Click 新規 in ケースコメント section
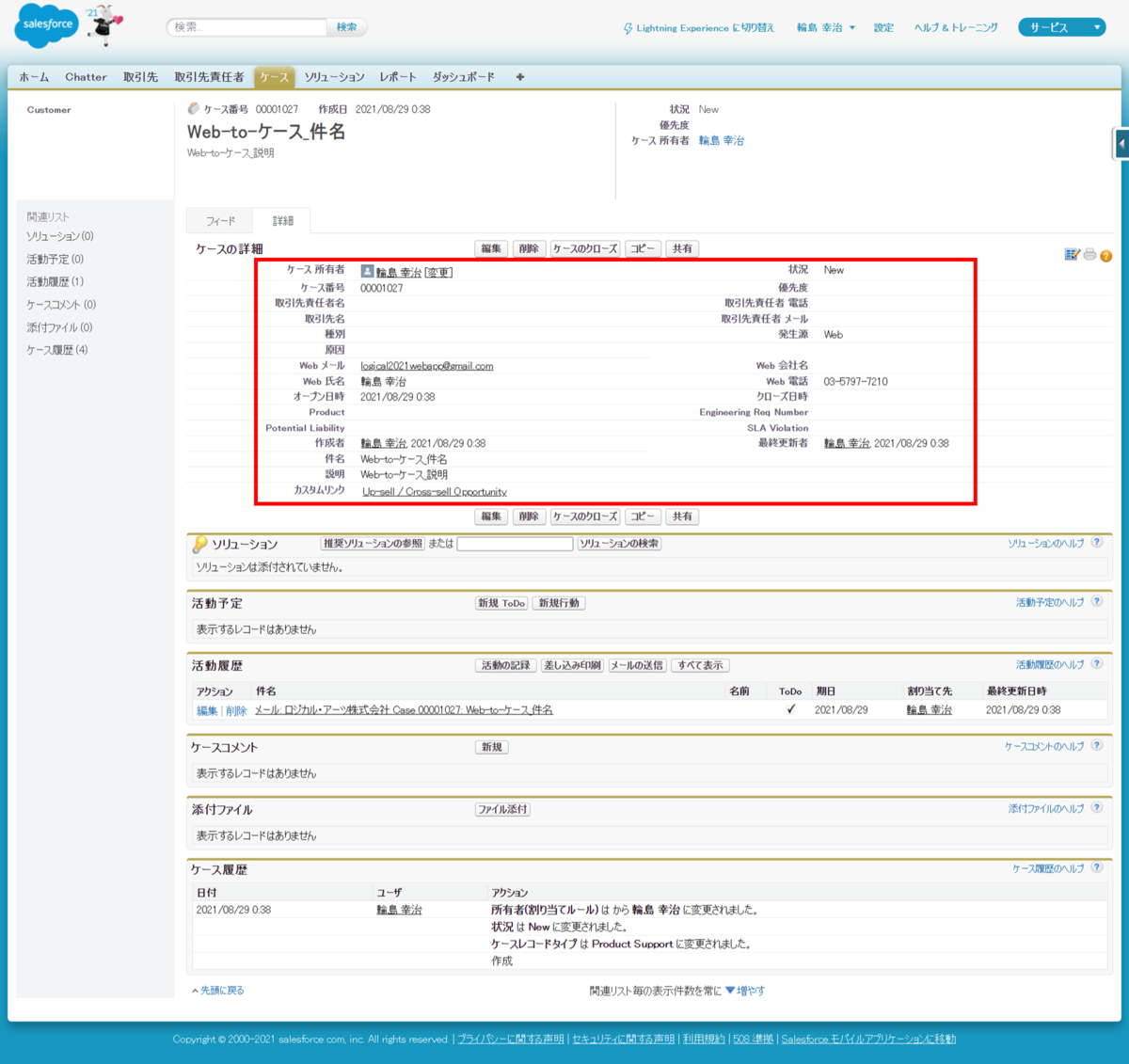Screen dimensions: 1129x1064 pos(491,747)
